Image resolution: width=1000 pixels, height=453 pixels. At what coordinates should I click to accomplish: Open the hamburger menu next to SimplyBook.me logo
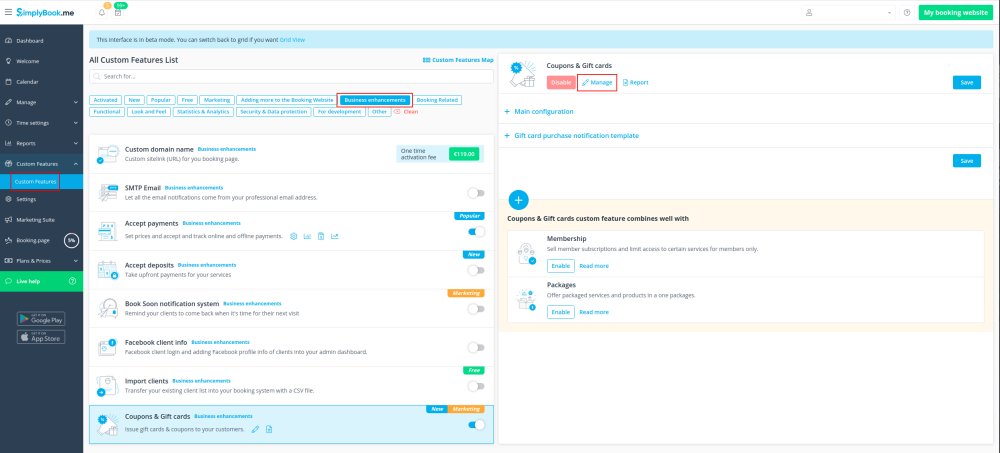click(x=8, y=12)
